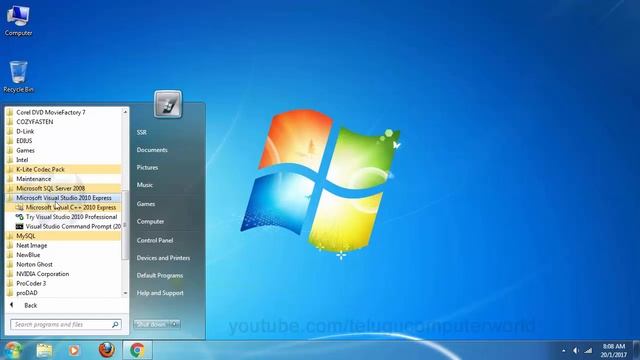Image resolution: width=640 pixels, height=360 pixels.
Task: Open Games in Start menu right pane
Action: [146, 204]
